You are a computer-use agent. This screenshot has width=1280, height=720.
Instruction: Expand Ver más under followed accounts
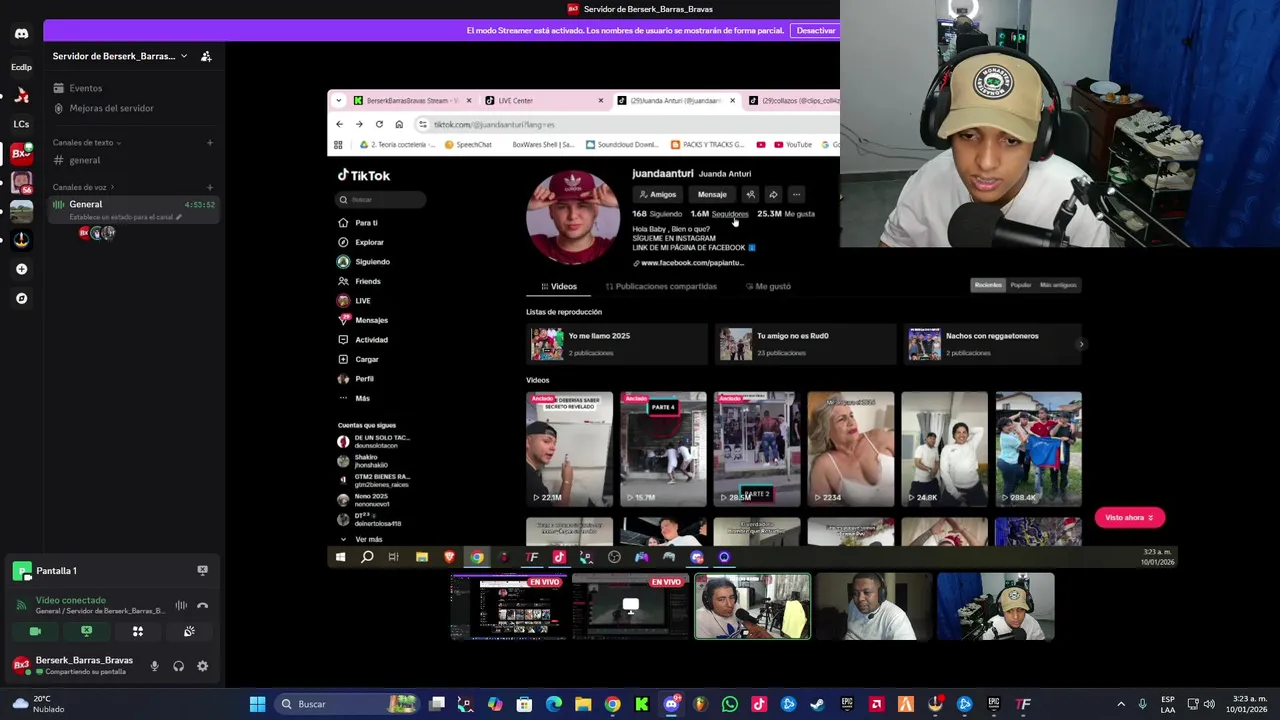368,539
